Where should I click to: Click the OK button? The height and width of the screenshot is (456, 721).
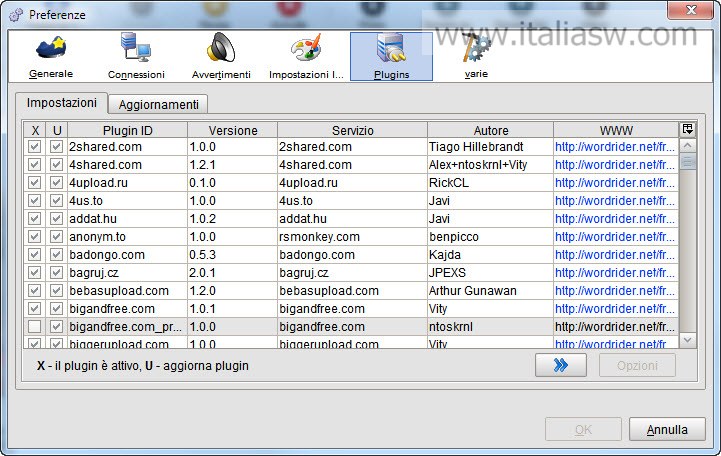pos(583,429)
